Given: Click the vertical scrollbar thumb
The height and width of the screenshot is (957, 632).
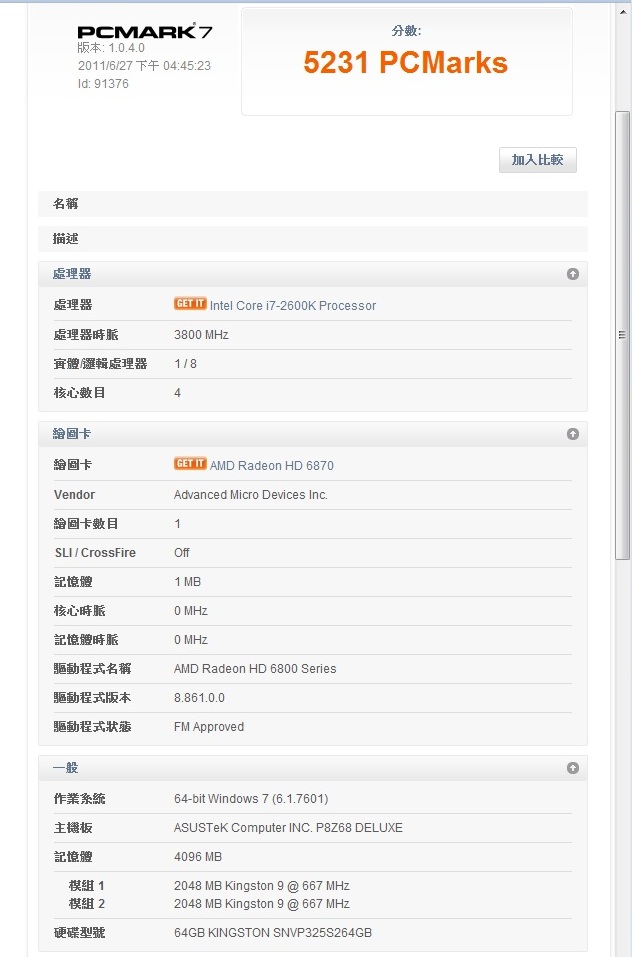Looking at the screenshot, I should [x=622, y=334].
